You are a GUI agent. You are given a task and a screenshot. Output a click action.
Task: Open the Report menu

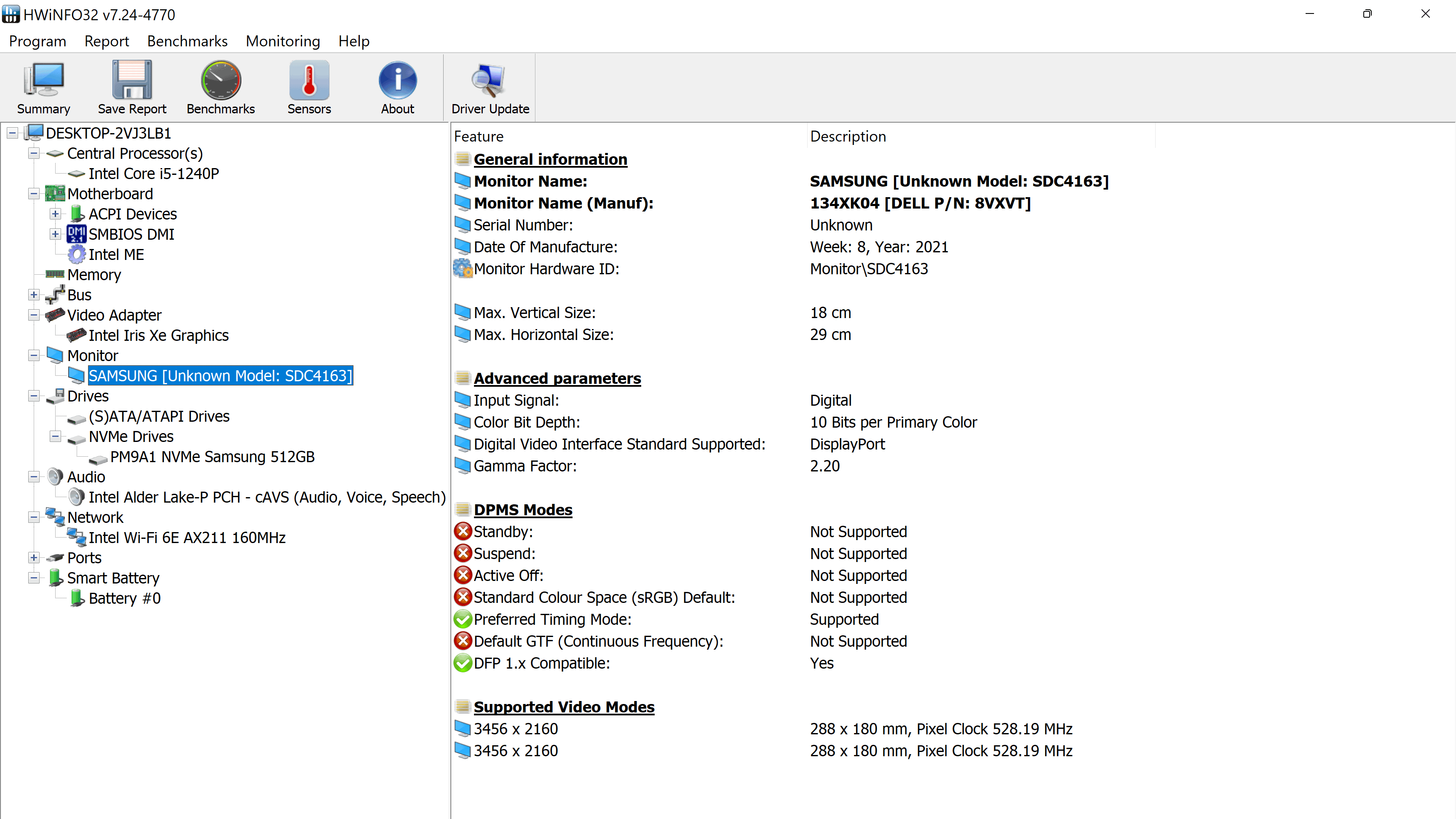pos(106,41)
